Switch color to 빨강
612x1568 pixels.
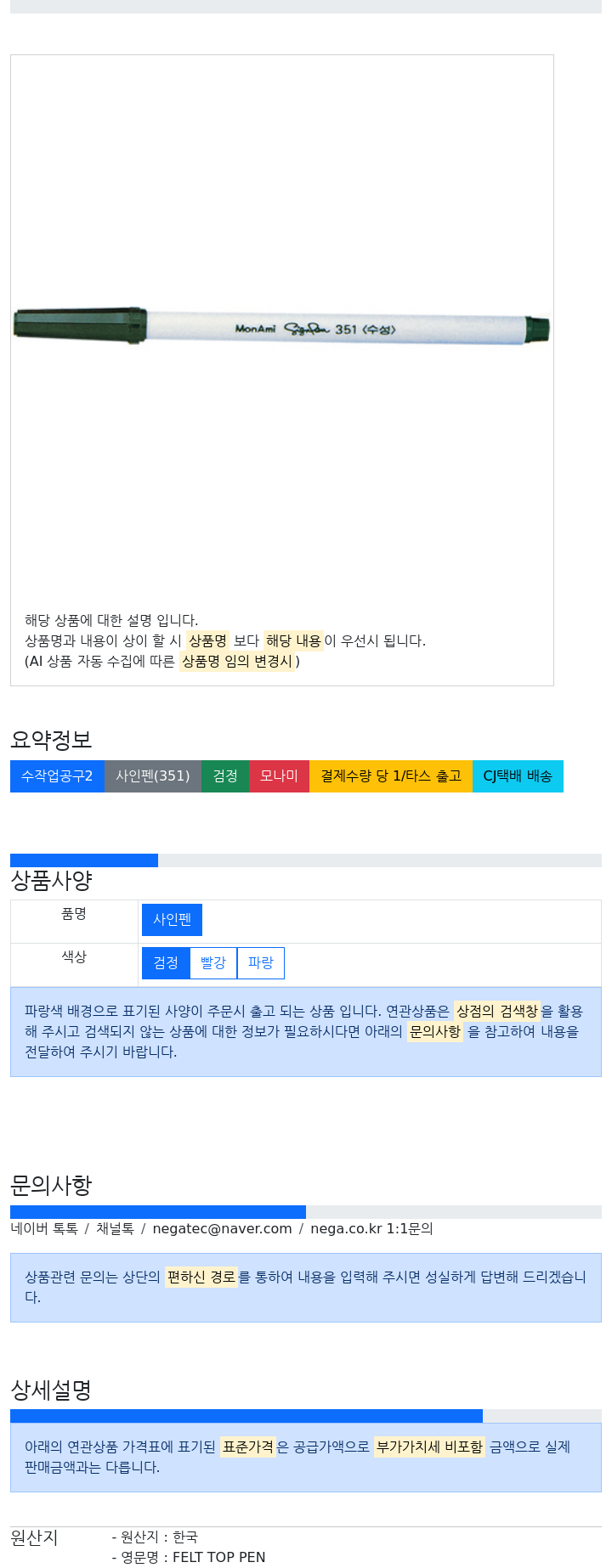tap(213, 963)
